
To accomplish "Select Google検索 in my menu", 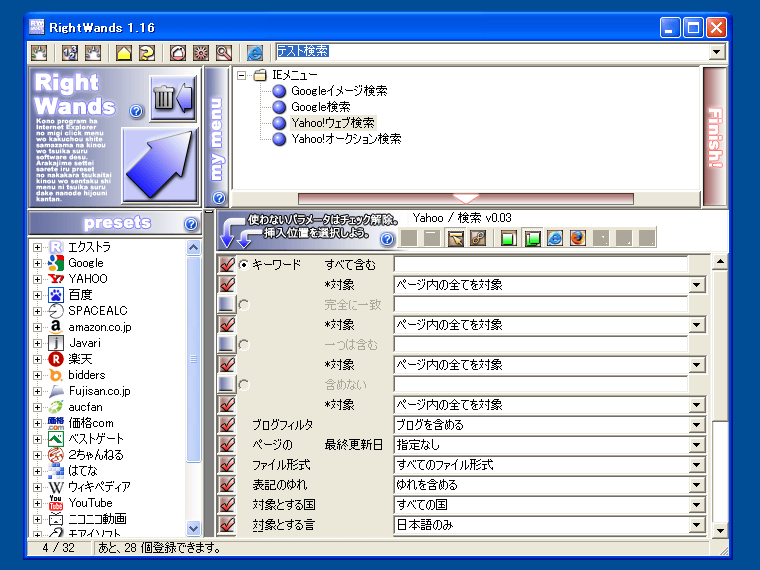I will 320,107.
